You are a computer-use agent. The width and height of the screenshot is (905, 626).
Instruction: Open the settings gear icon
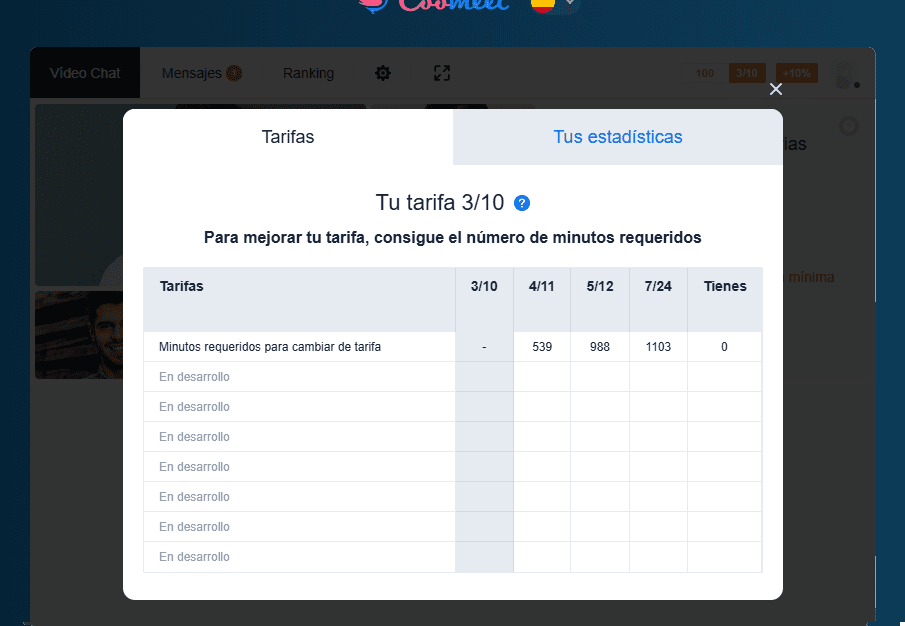pyautogui.click(x=383, y=73)
